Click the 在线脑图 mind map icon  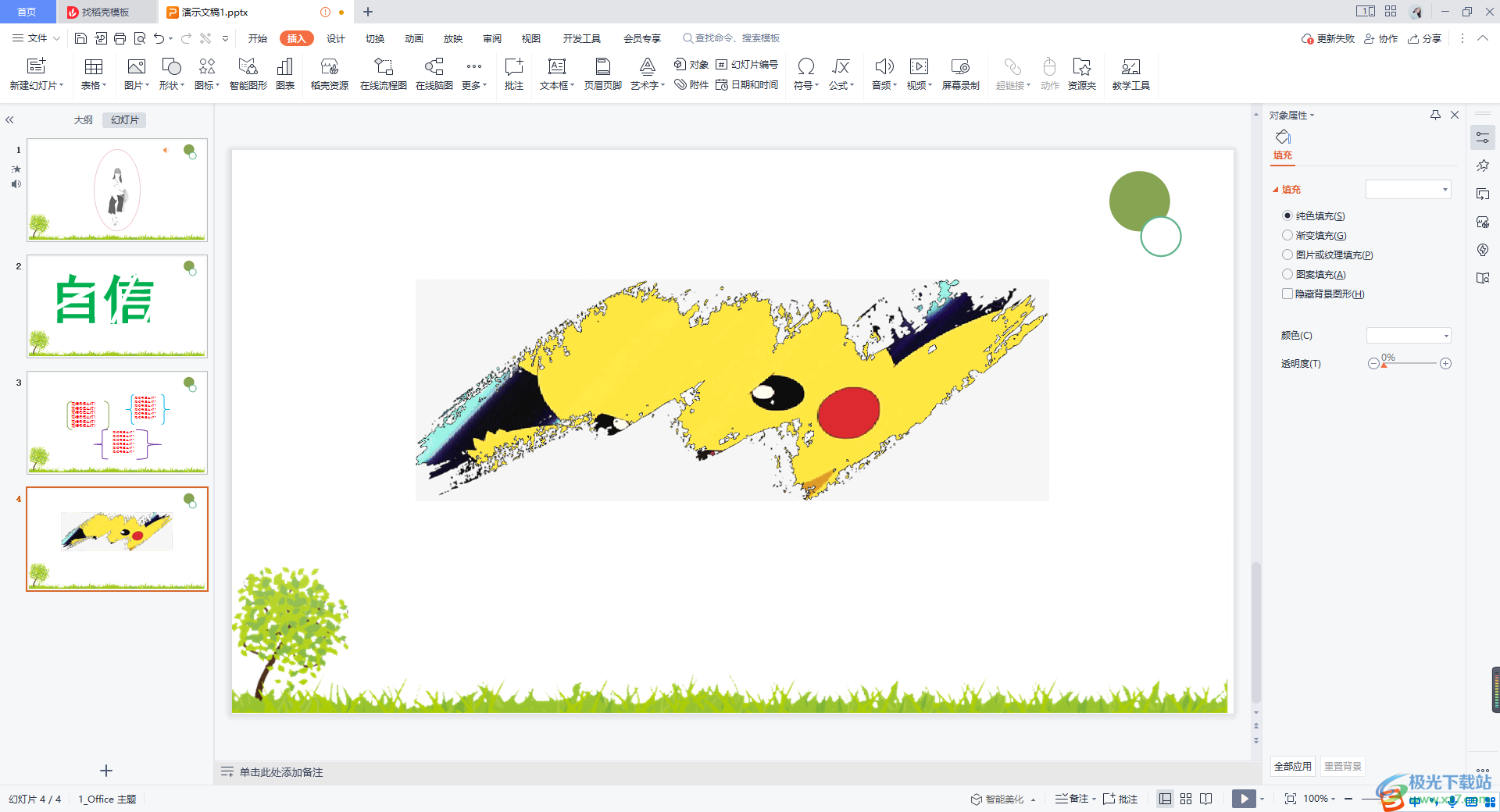(434, 66)
